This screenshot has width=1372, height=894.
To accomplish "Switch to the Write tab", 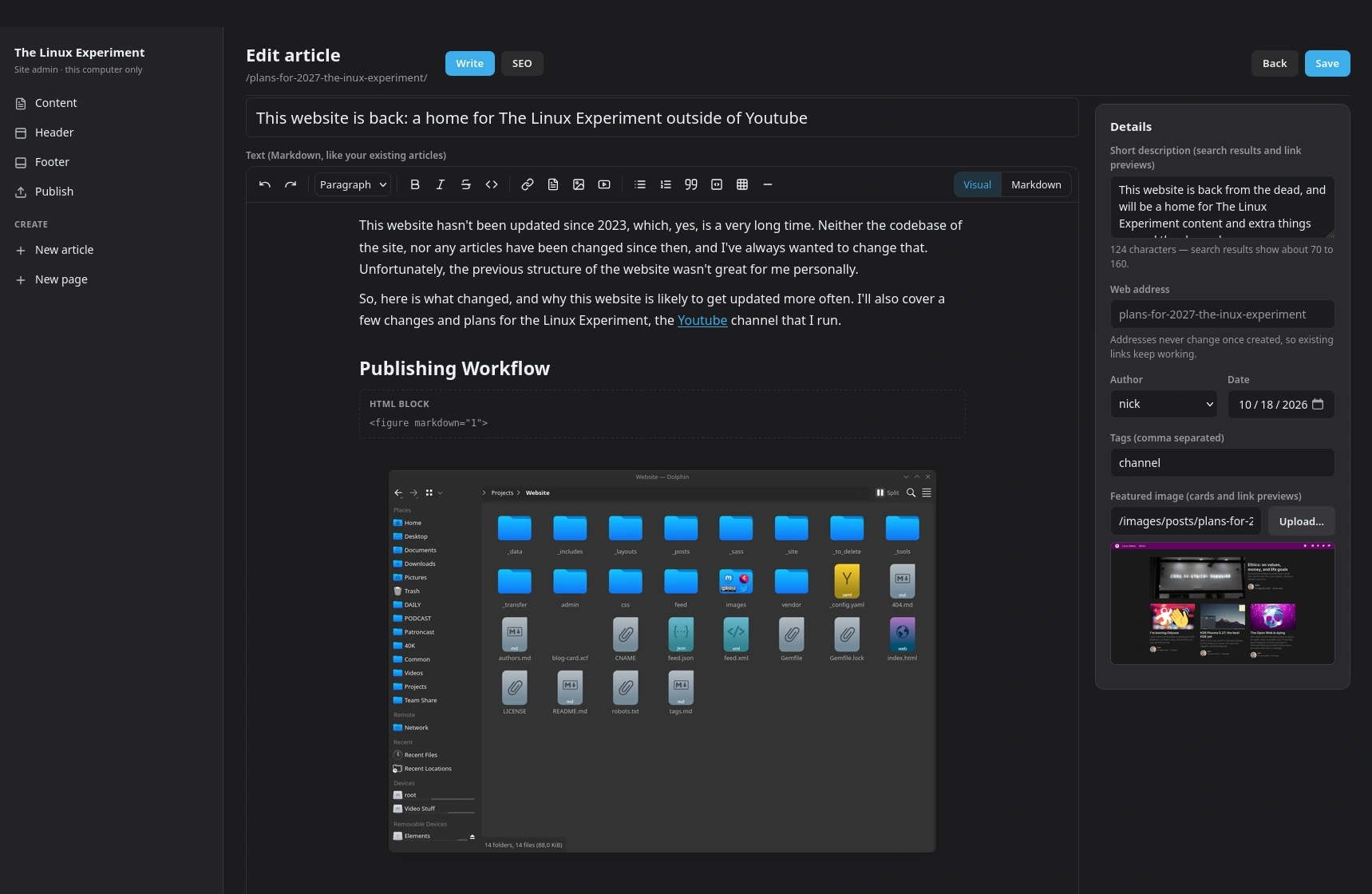I will (470, 63).
